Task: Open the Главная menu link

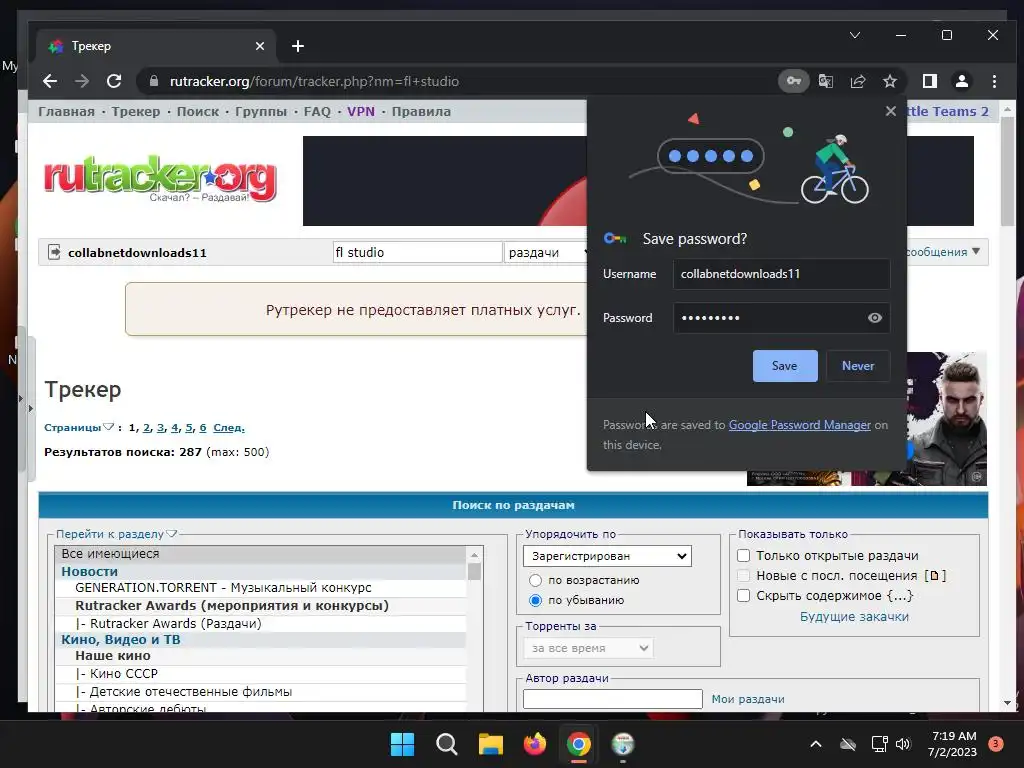Action: (x=66, y=111)
